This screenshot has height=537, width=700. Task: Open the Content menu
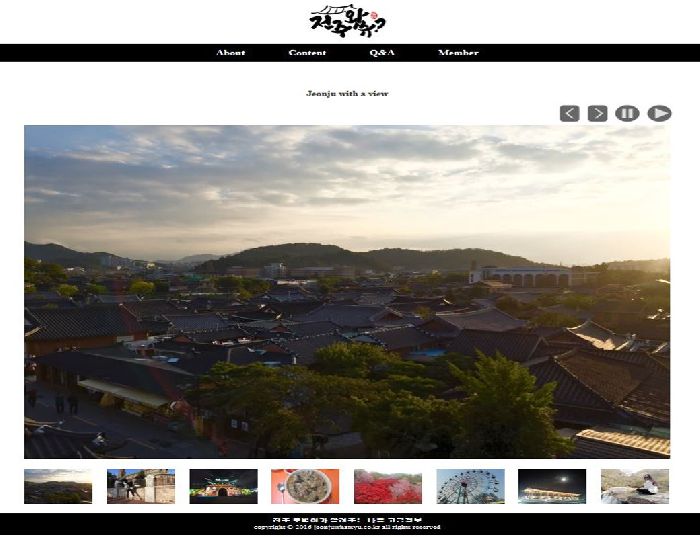[x=307, y=53]
